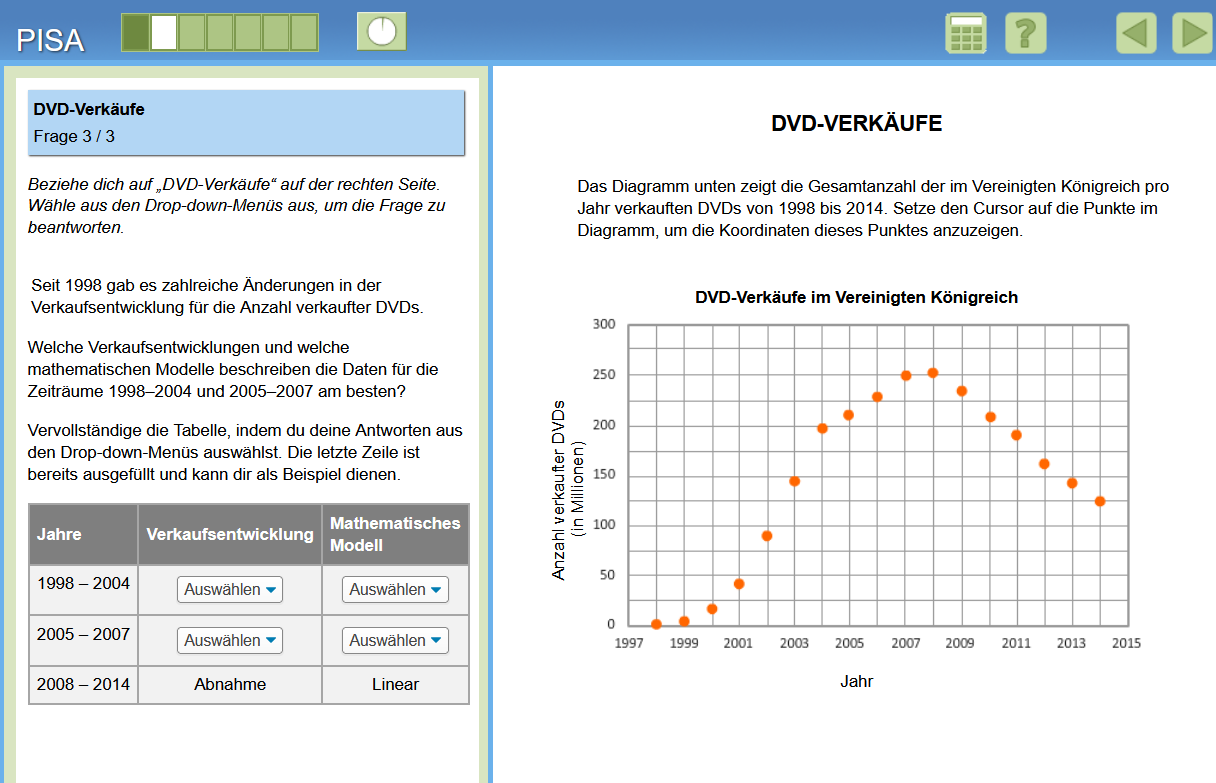Click the question mark help icon

[1025, 34]
